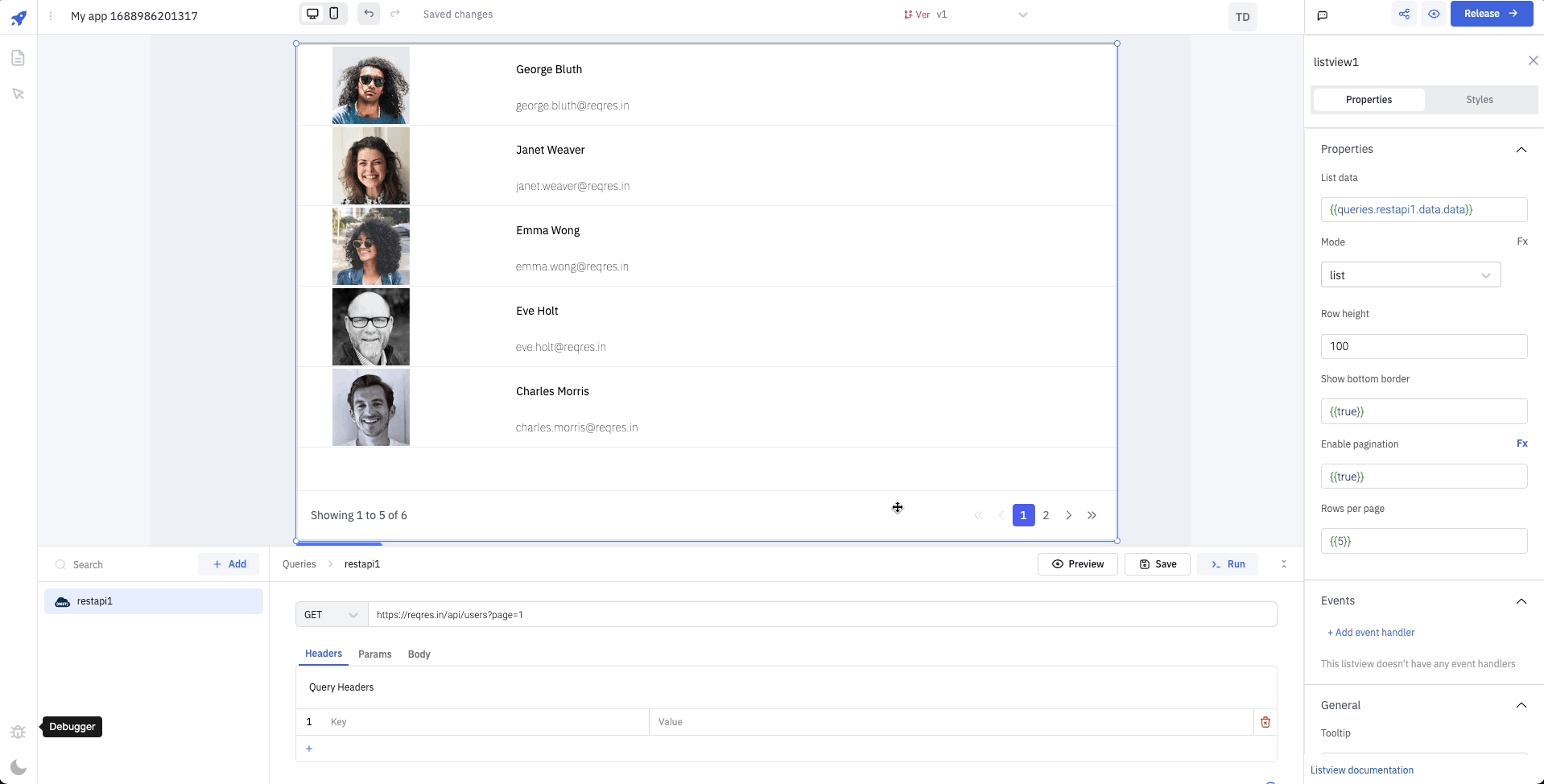The image size is (1544, 784).
Task: Click the share icon in header
Action: point(1404,14)
